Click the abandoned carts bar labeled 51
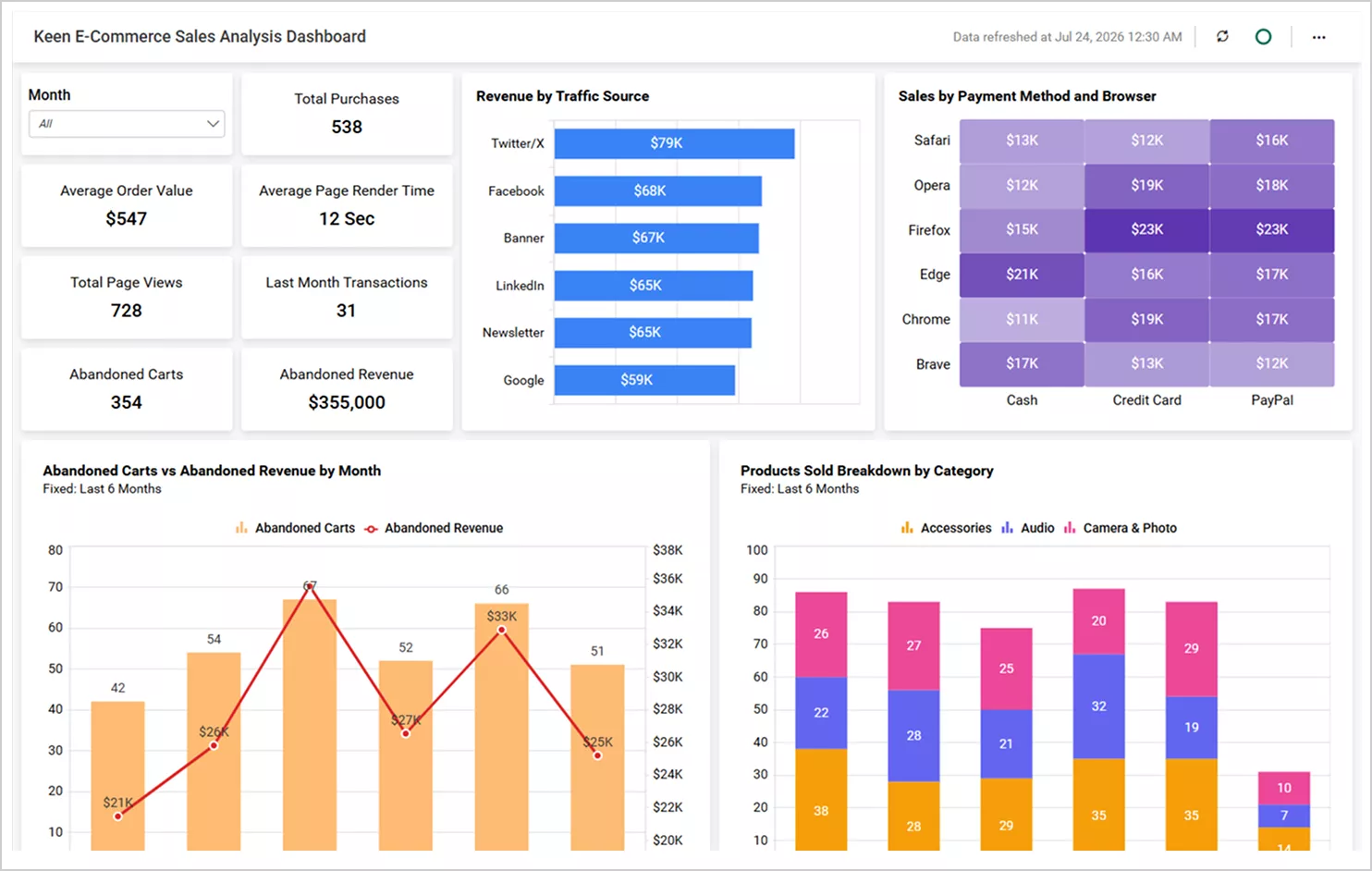Screen dimensions: 1372x871 (597, 757)
